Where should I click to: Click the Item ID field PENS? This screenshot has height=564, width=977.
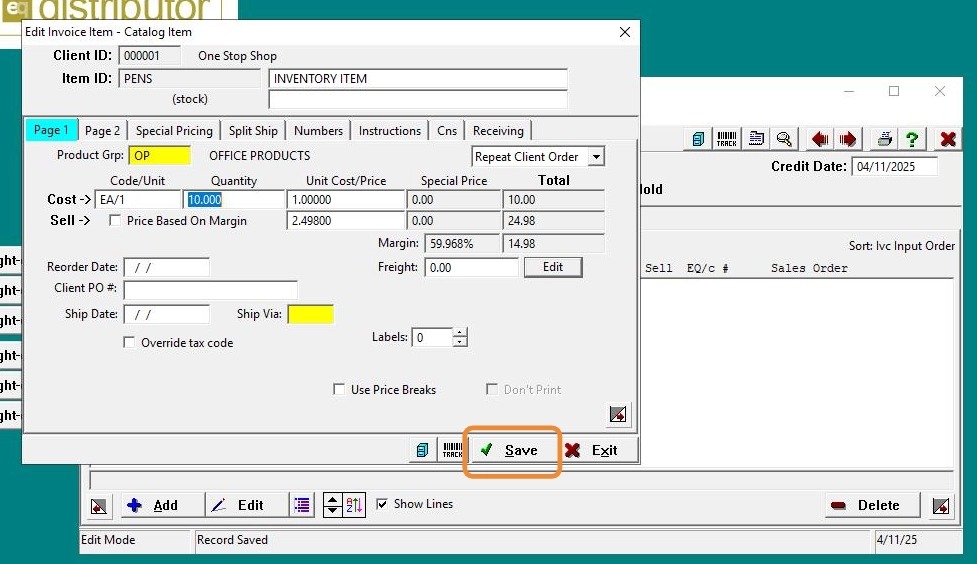click(189, 79)
